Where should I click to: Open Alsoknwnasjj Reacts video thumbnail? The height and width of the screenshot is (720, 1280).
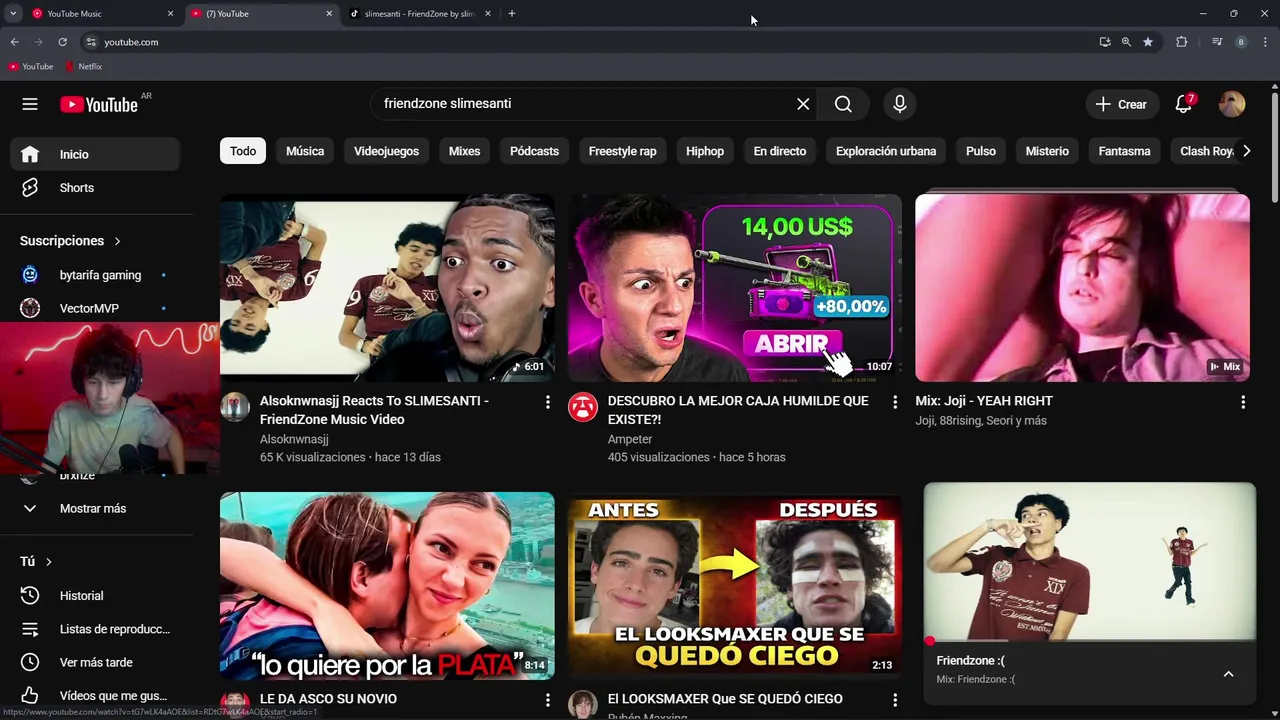coord(387,288)
